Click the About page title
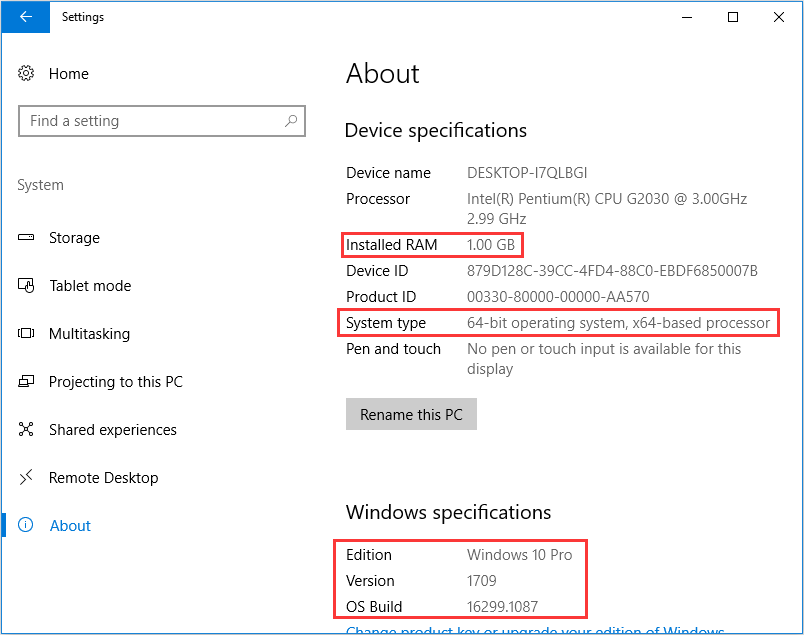The image size is (804, 635). [383, 73]
